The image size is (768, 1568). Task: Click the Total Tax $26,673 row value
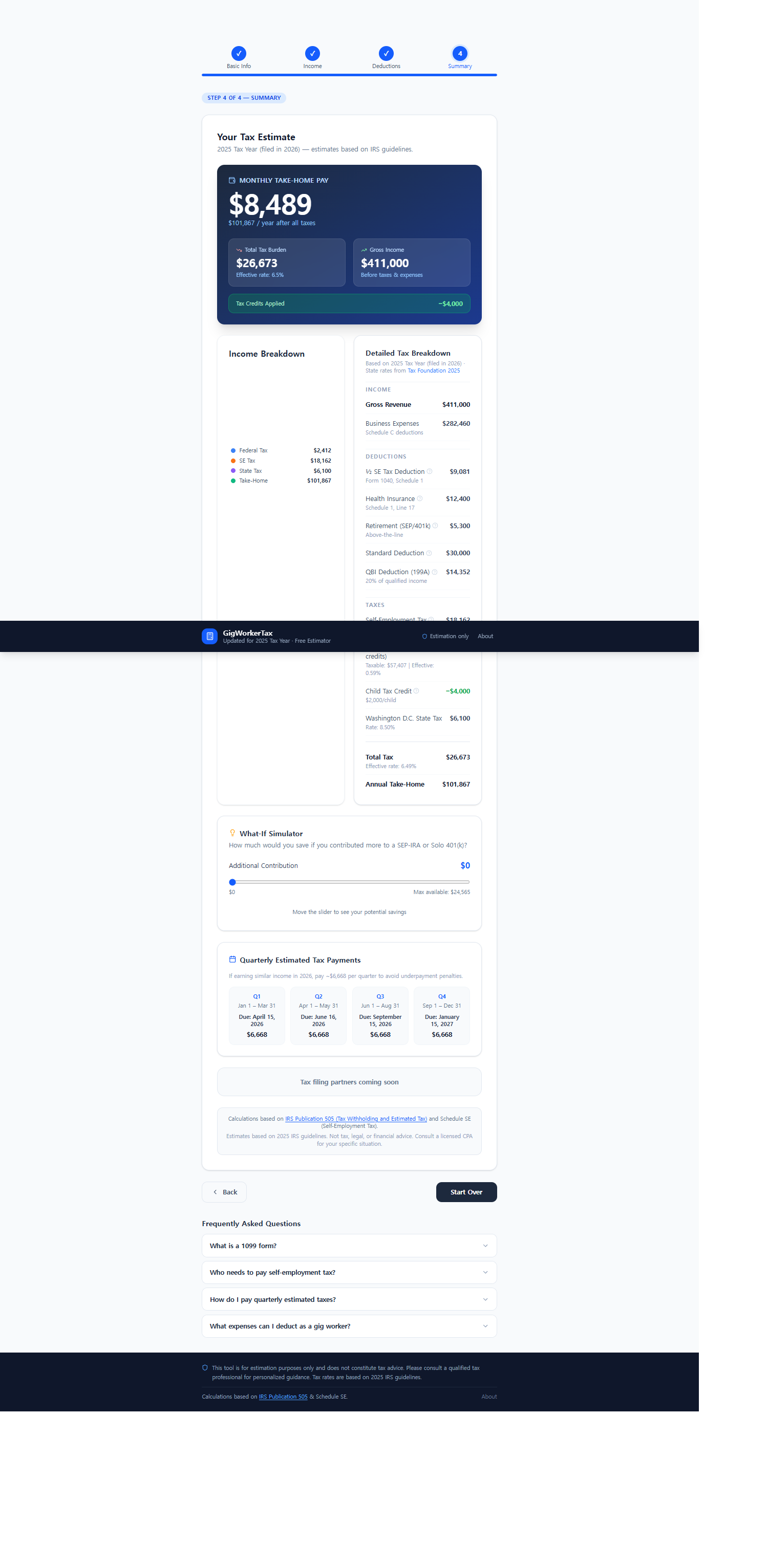[x=458, y=757]
